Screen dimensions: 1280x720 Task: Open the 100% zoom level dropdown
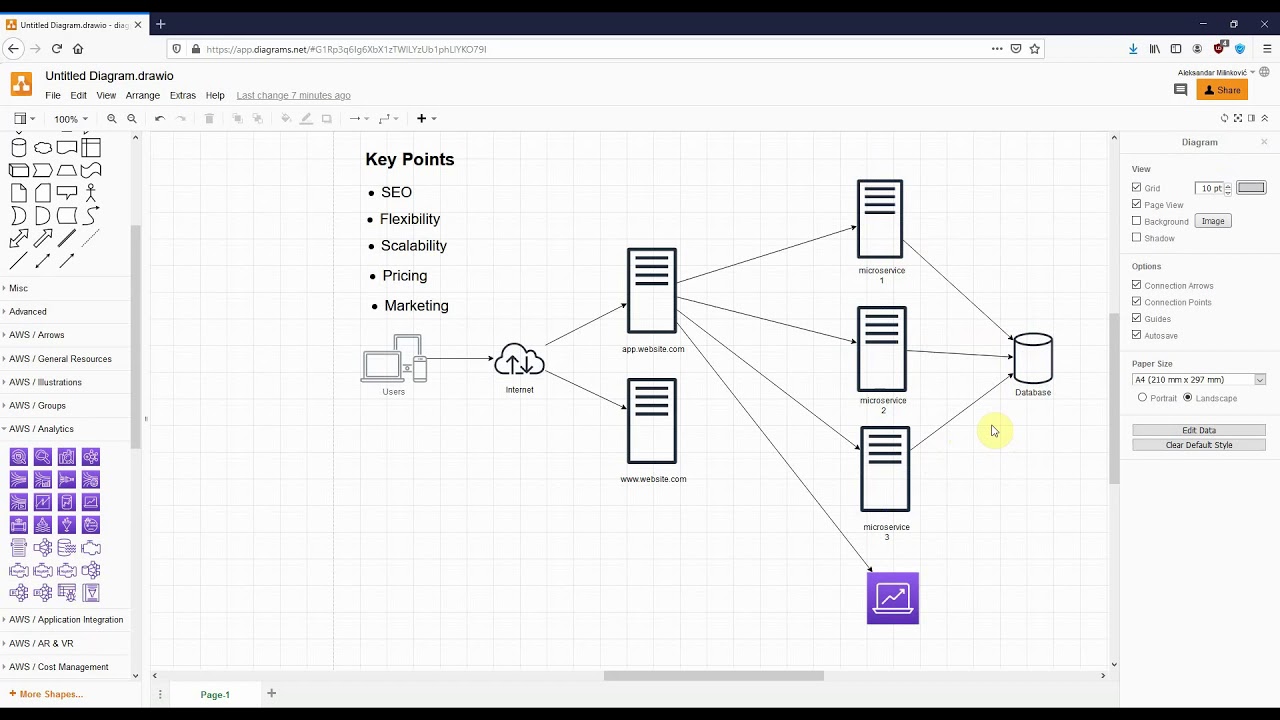70,119
